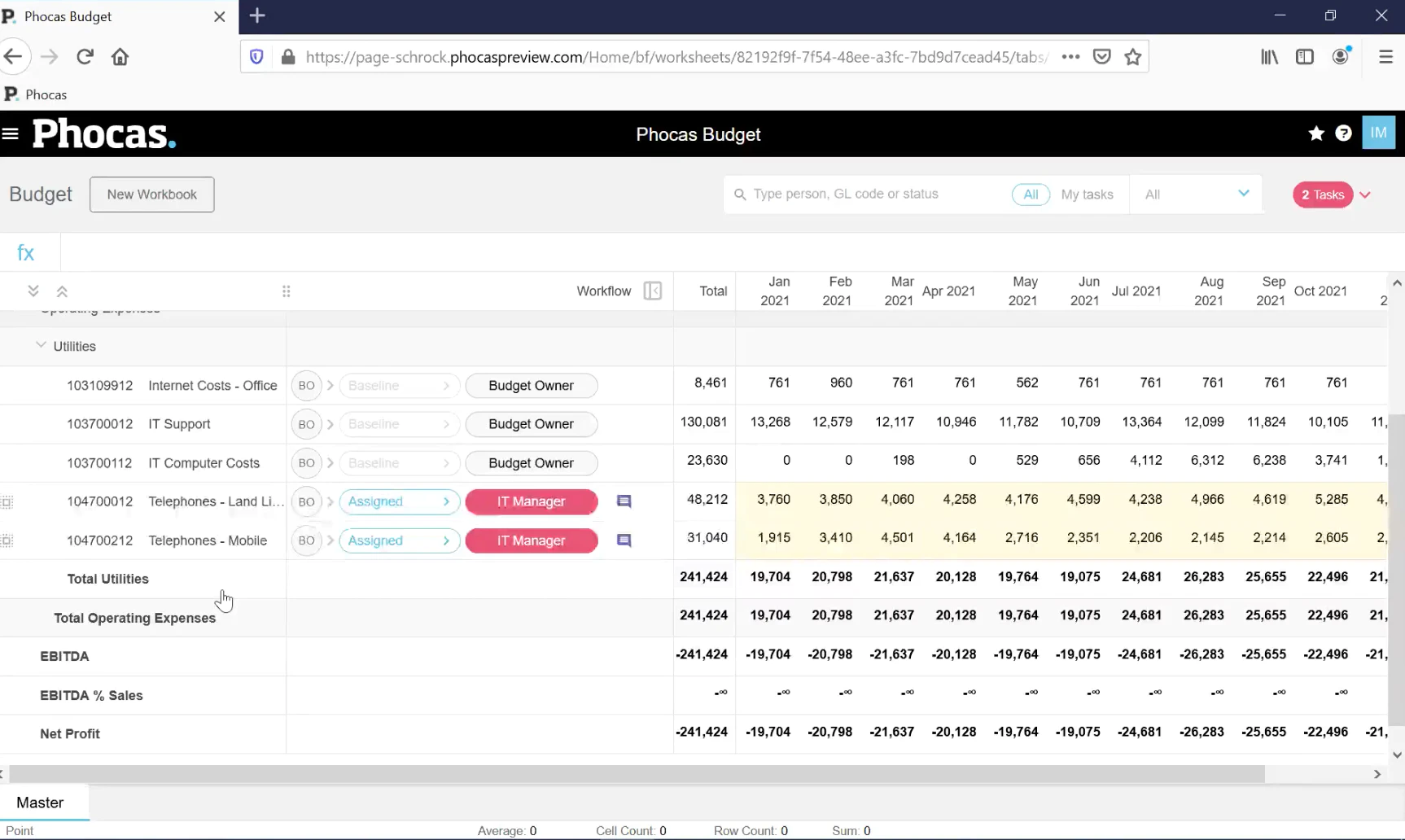Image resolution: width=1405 pixels, height=840 pixels.
Task: Click IT Manager button for Telephones - Land Line
Action: 532,501
